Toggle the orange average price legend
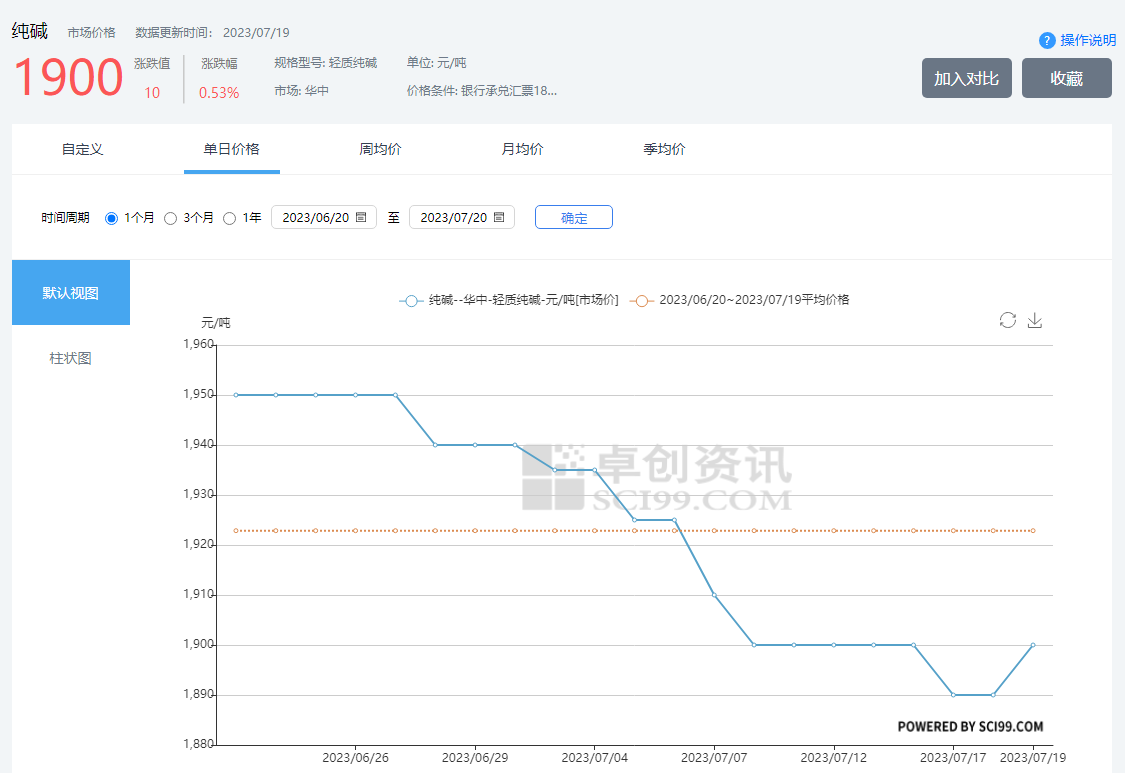 pyautogui.click(x=739, y=300)
